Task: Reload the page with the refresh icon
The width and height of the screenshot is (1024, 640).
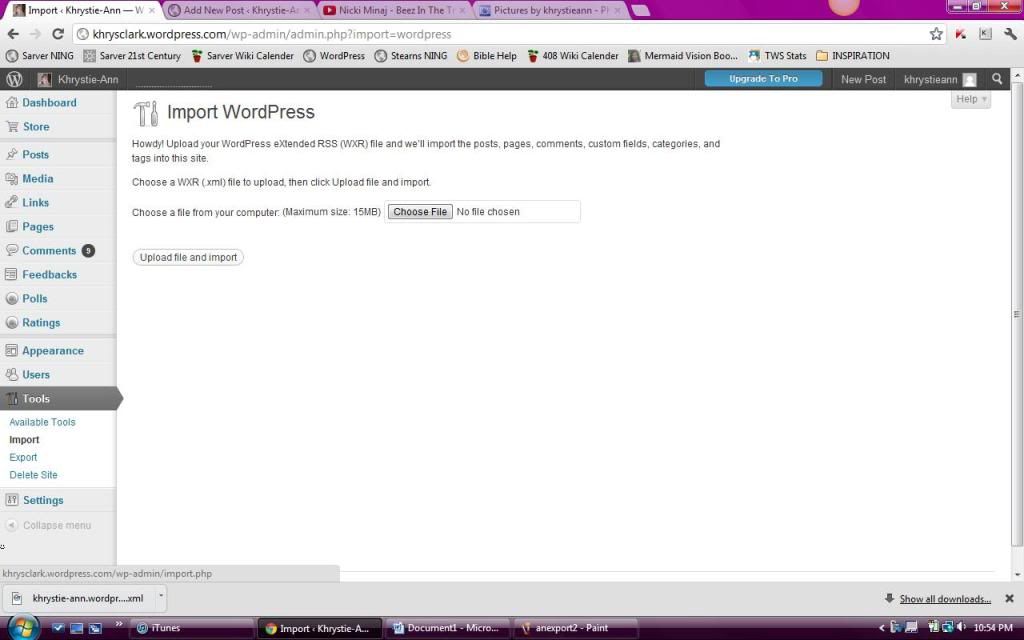Action: coord(58,34)
